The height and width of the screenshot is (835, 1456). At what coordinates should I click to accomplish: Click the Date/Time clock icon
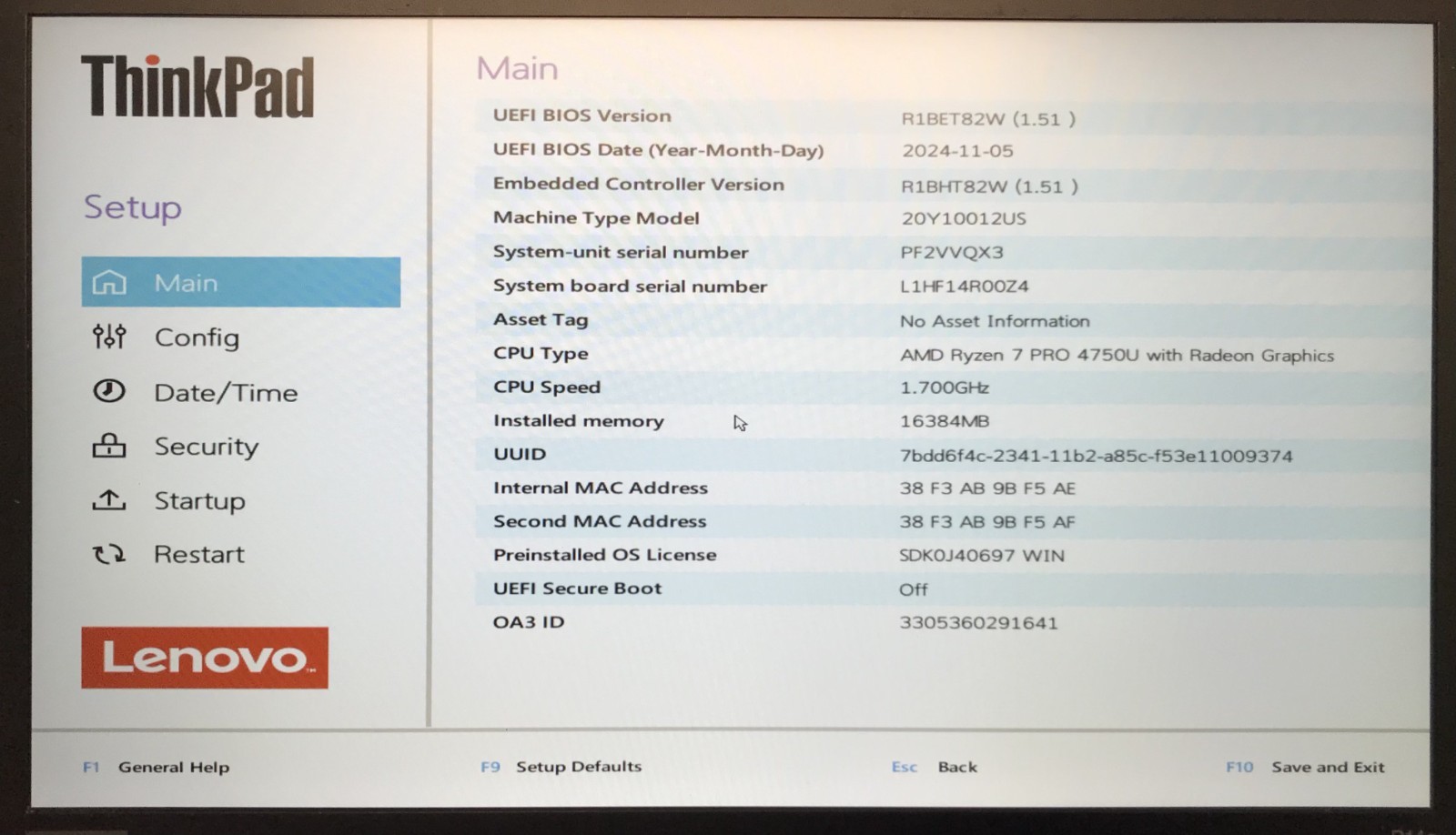[109, 392]
